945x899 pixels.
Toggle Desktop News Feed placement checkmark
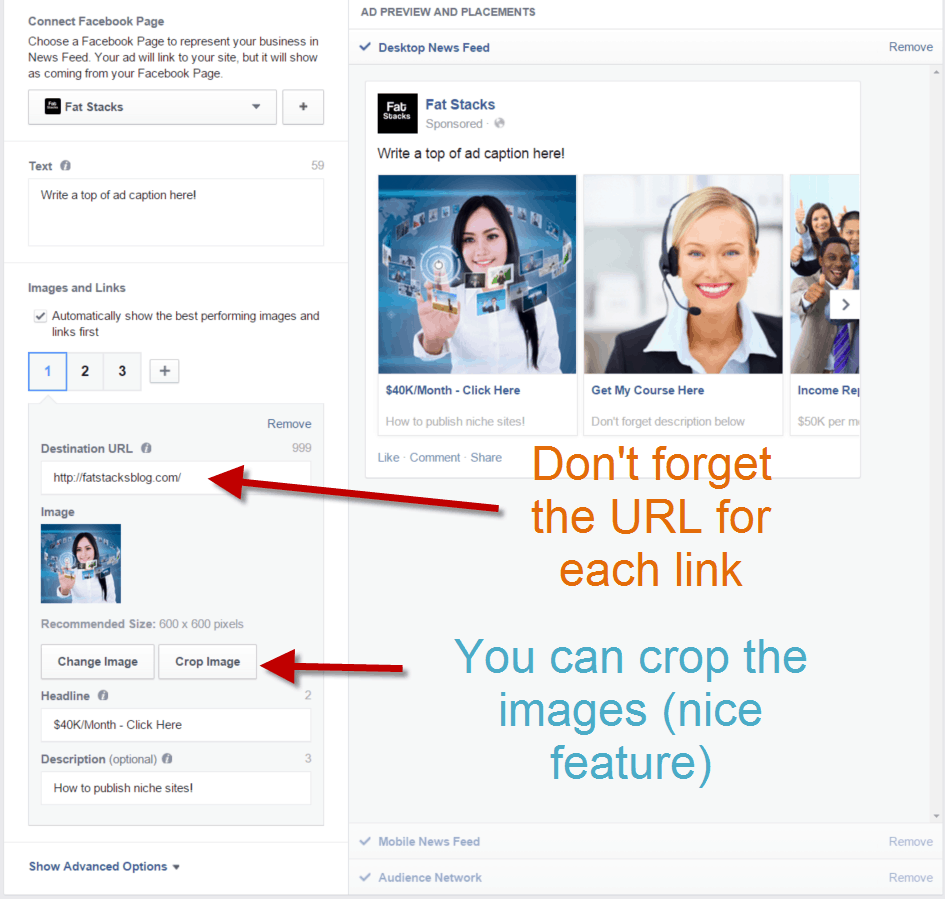365,47
